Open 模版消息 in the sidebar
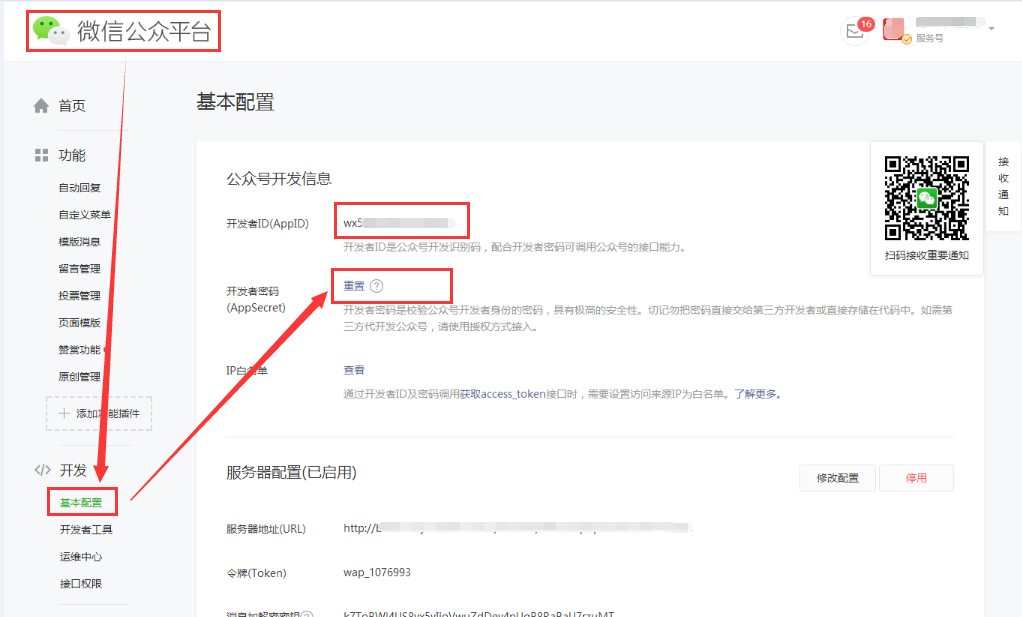This screenshot has height=617, width=1022. point(80,242)
